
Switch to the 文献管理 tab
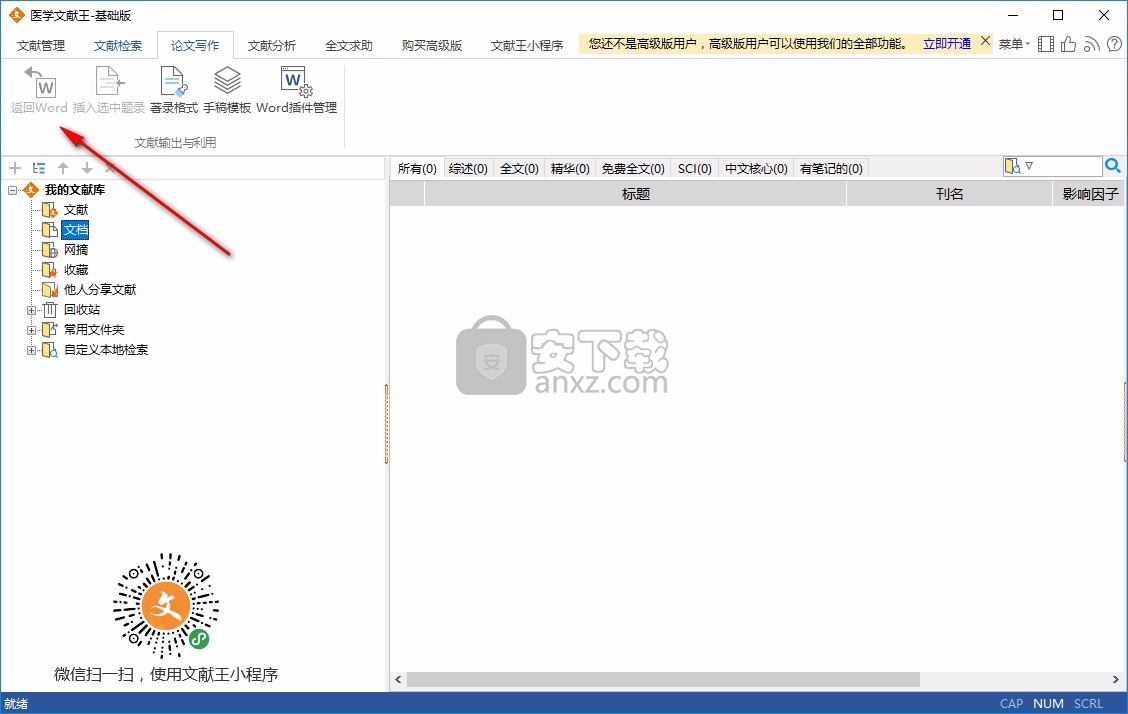pos(41,45)
